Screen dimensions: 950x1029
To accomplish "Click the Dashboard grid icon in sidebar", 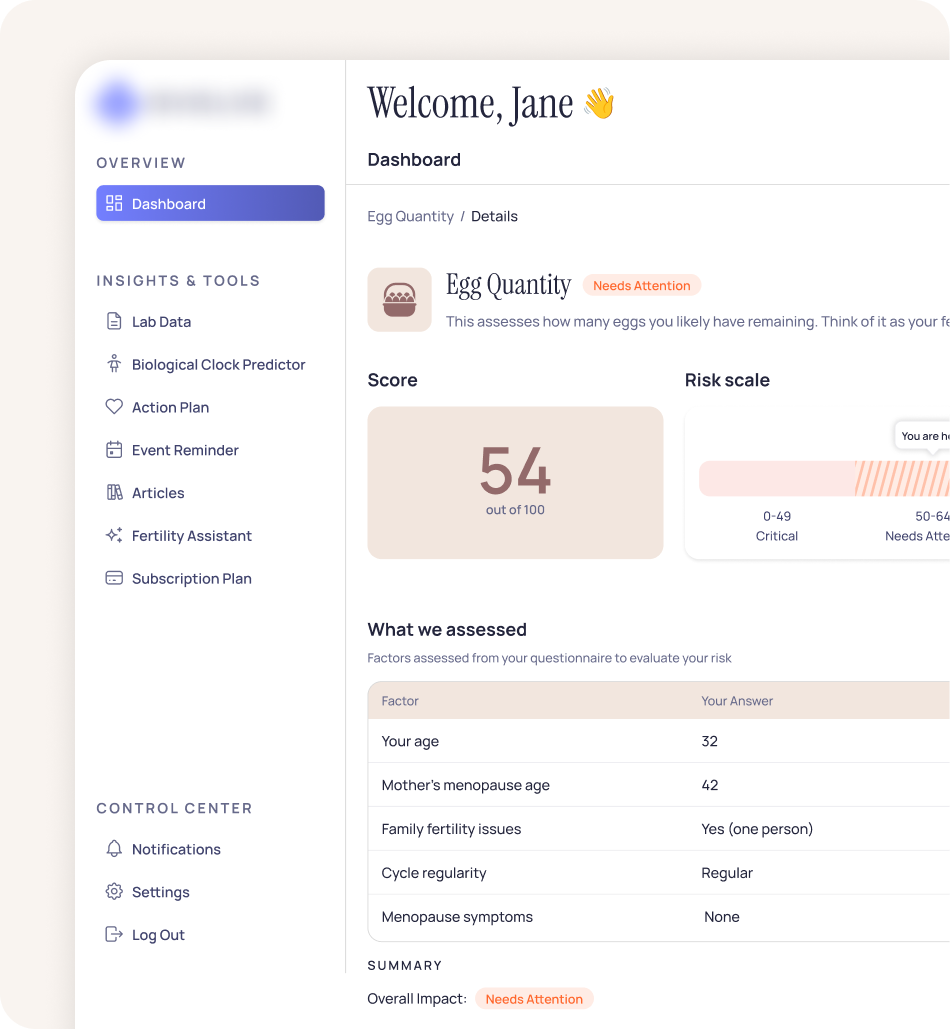I will point(114,203).
